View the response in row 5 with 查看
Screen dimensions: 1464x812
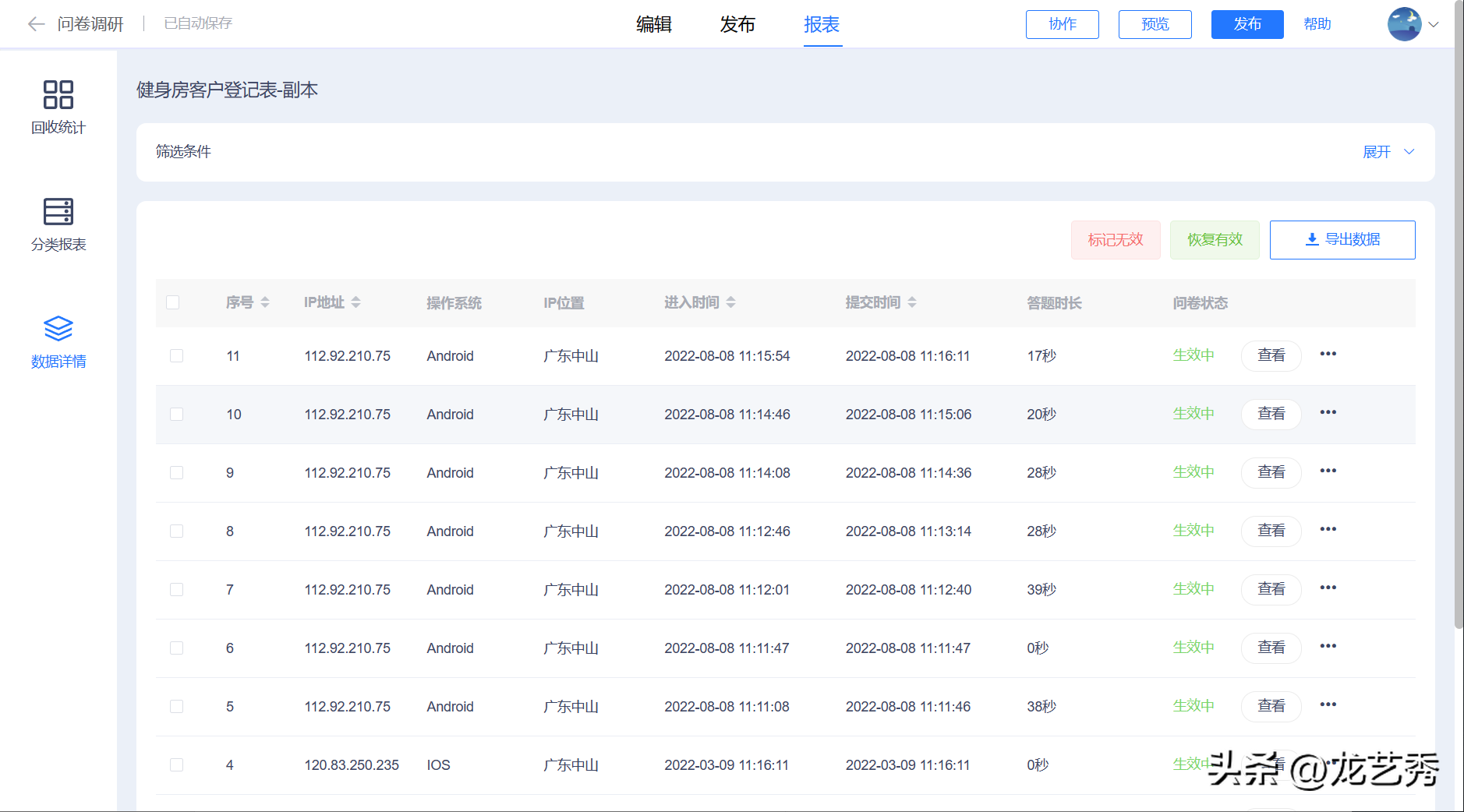tap(1271, 706)
